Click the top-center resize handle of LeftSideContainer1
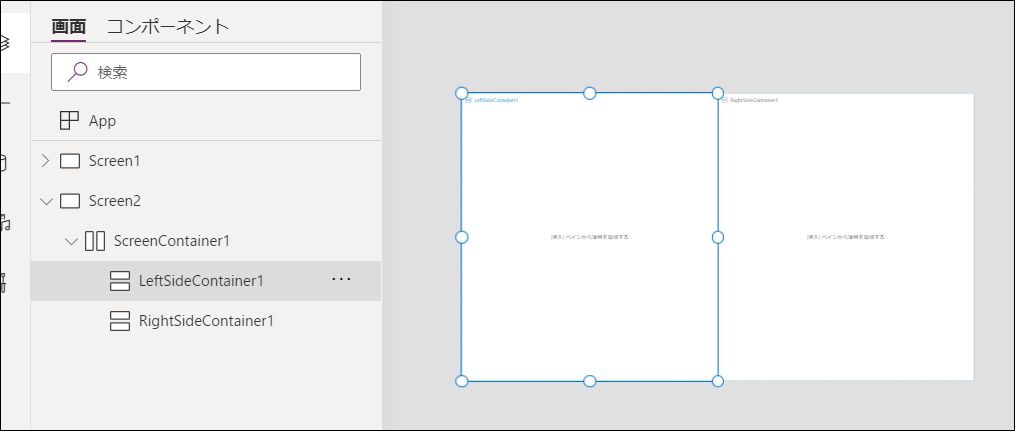 coord(590,93)
